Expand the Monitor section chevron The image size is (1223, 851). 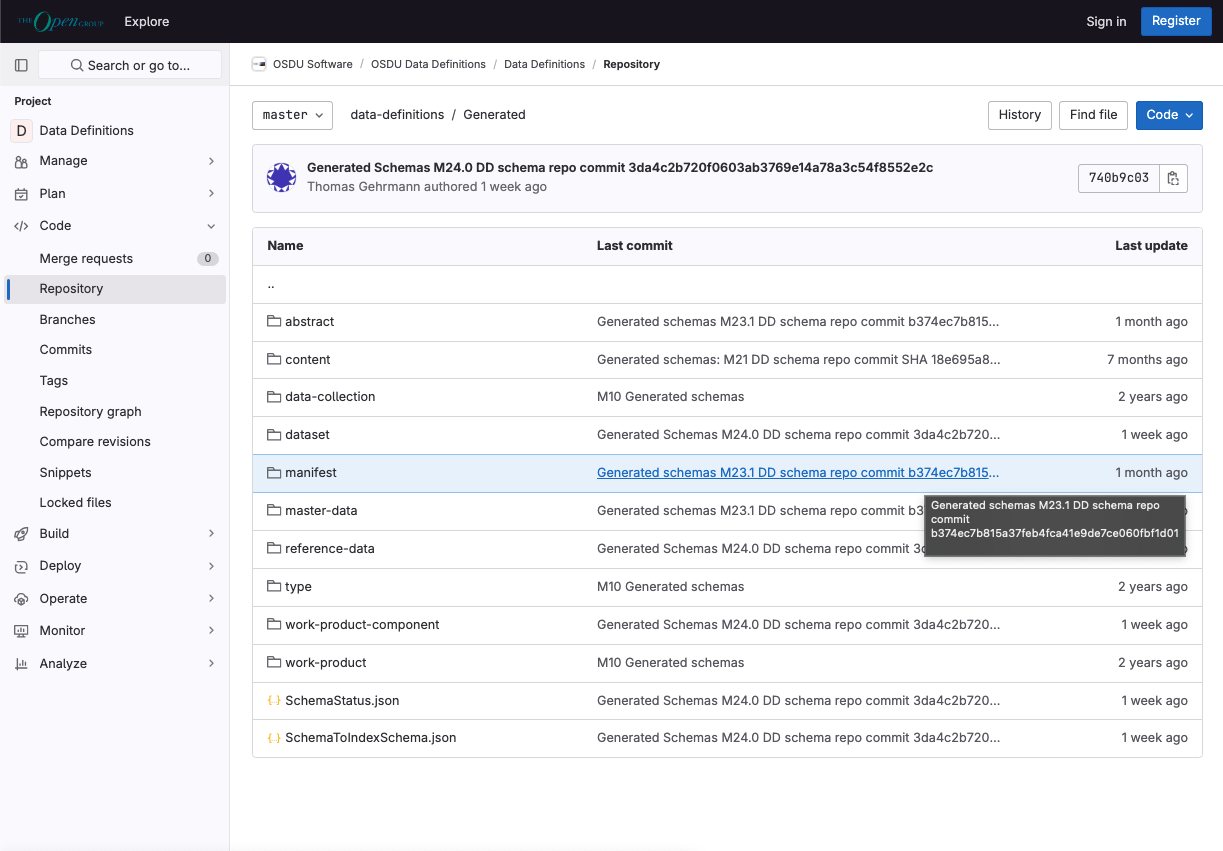coord(211,631)
